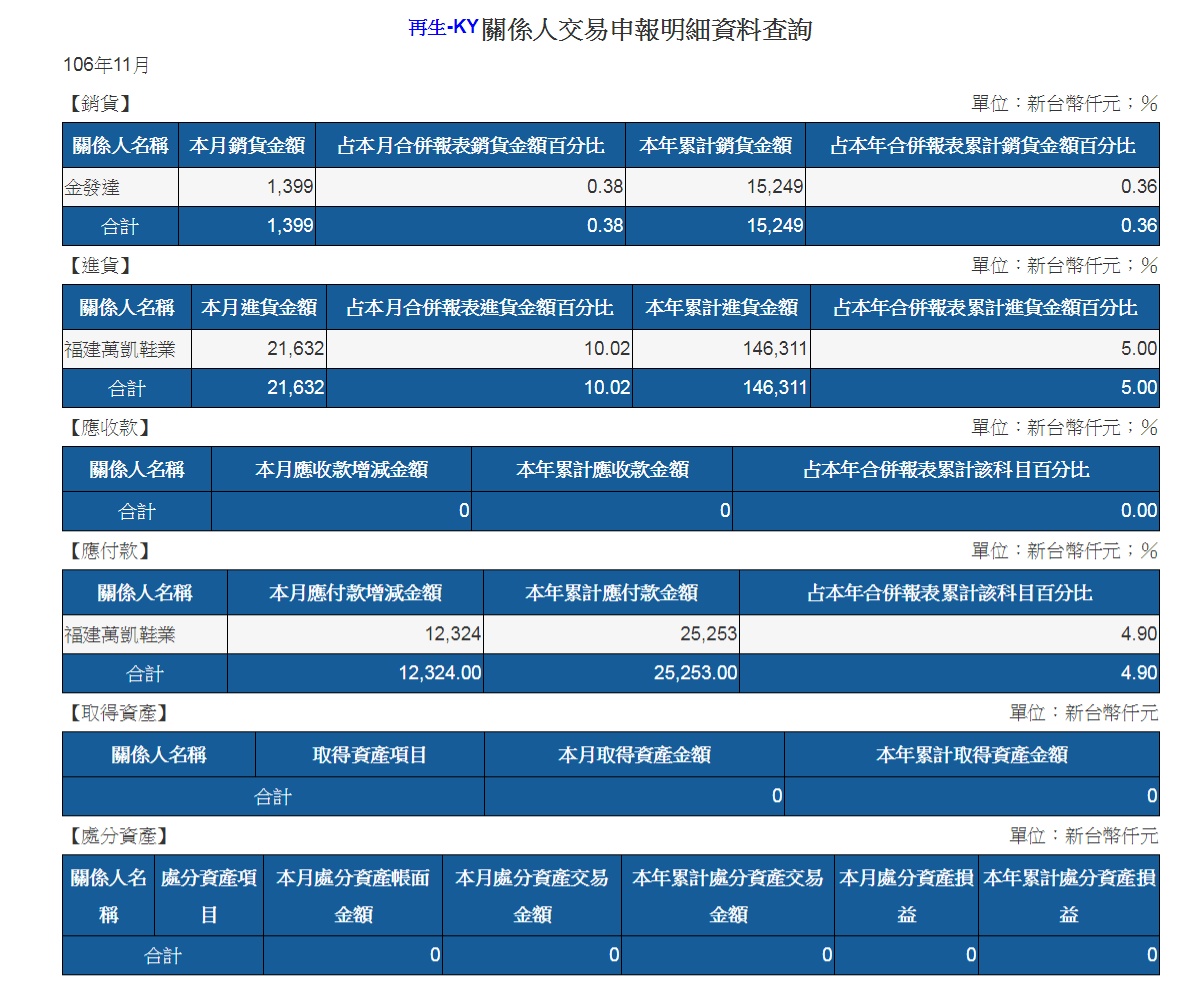Click 合計 in the 取得資產 table
This screenshot has width=1183, height=994.
[273, 797]
